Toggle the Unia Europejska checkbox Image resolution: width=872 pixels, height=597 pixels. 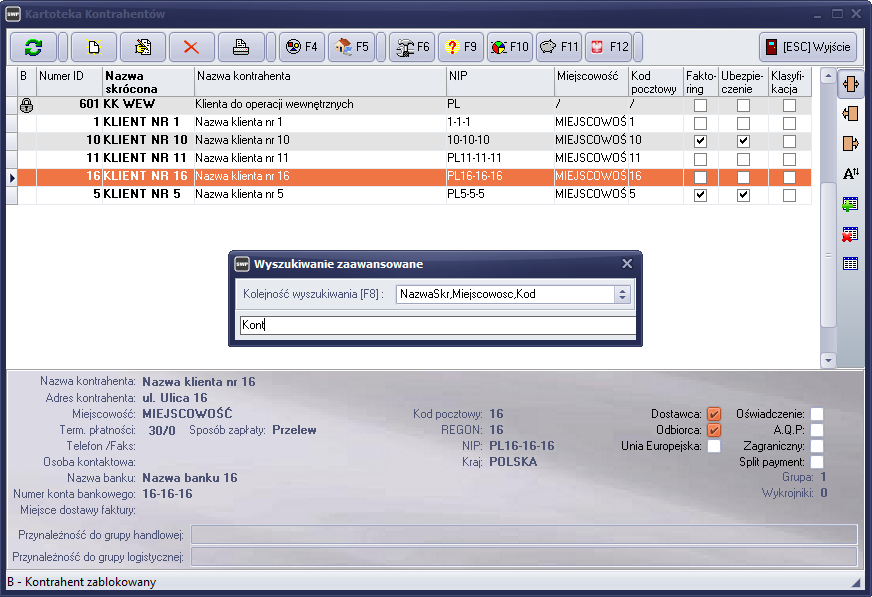pyautogui.click(x=714, y=446)
